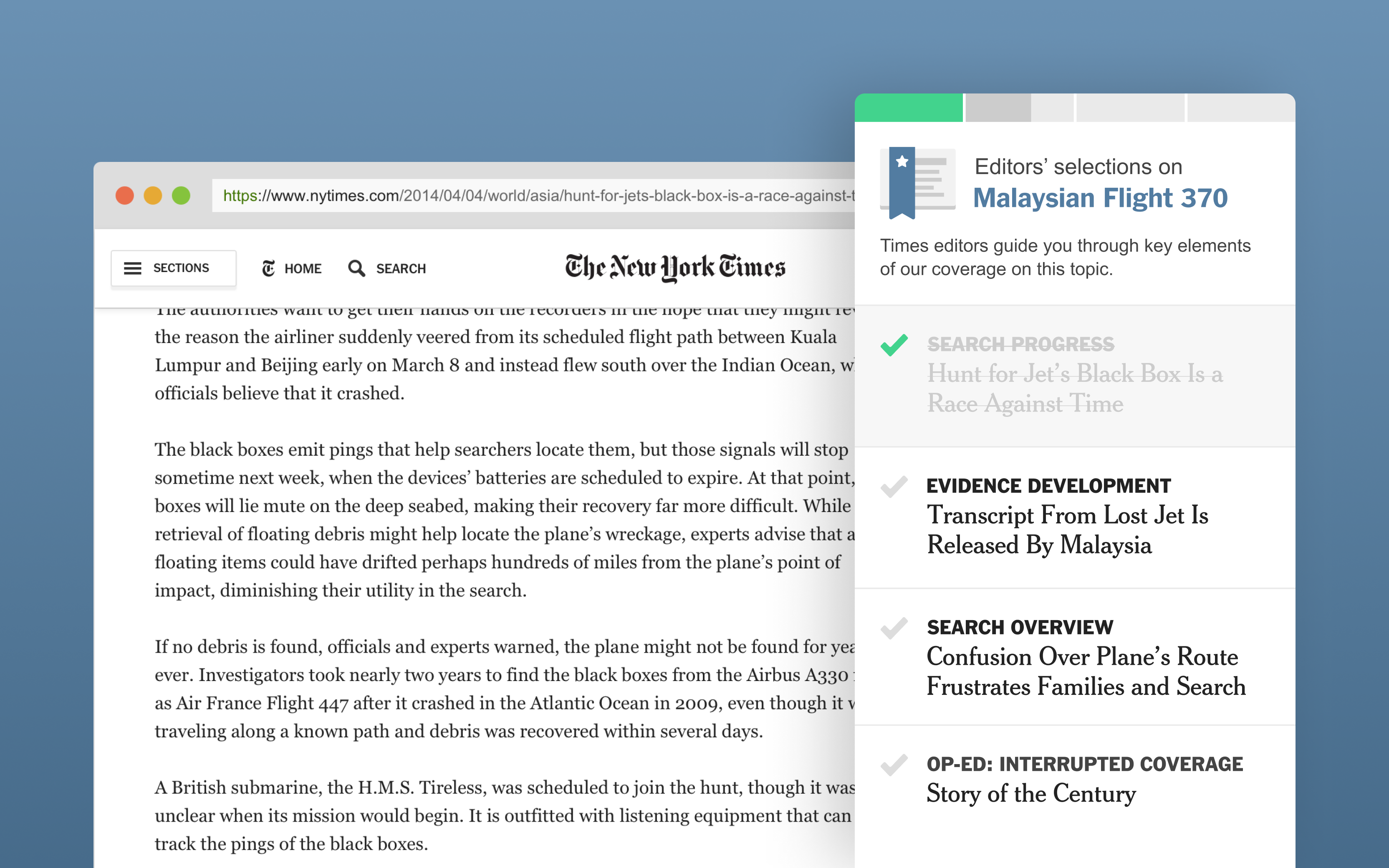This screenshot has width=1389, height=868.
Task: Click the 'SEARCH PROGRESS' label
Action: 1020,344
